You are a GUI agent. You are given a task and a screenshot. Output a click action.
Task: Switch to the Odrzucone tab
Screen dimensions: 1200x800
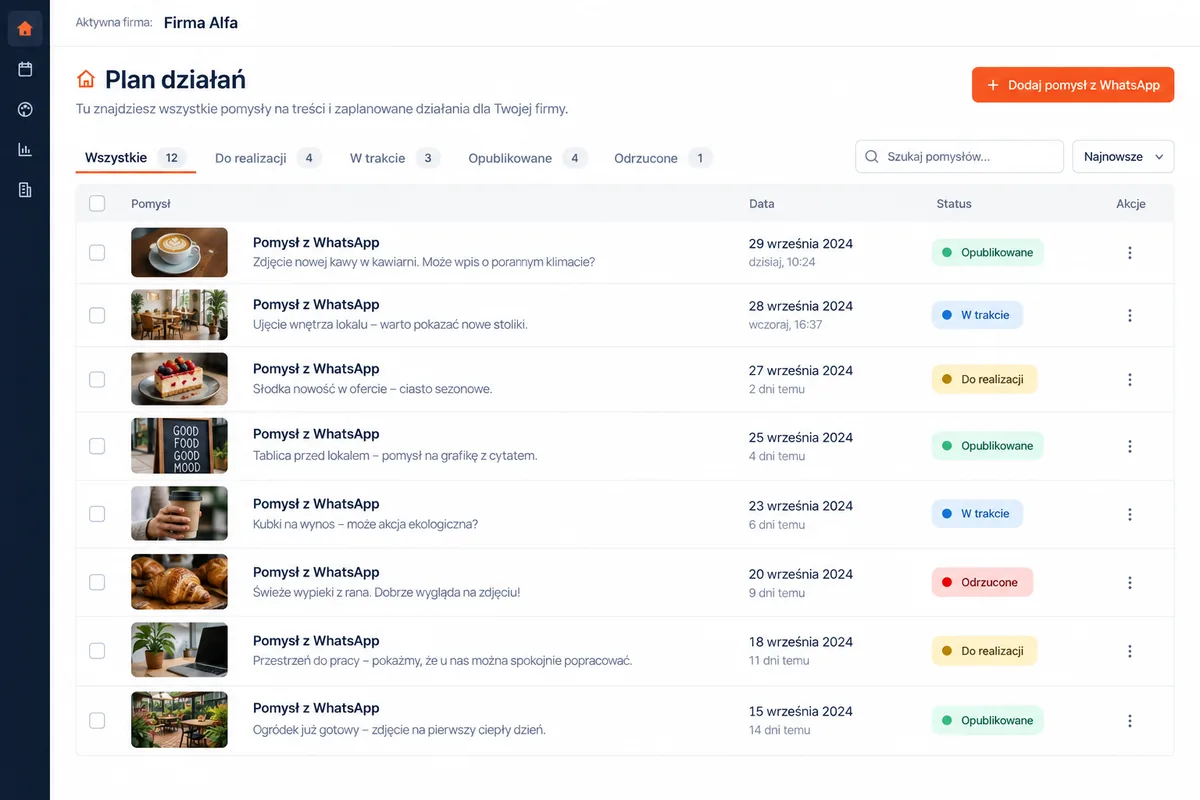[x=662, y=158]
